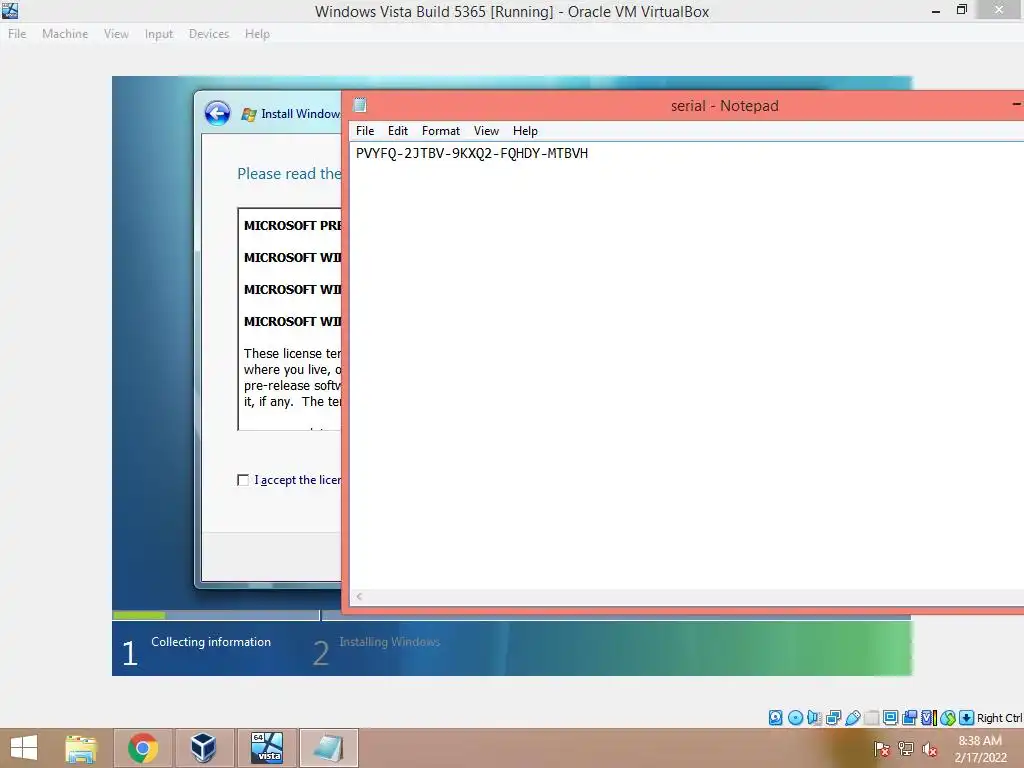This screenshot has height=768, width=1024.
Task: Open VirtualBox Devices menu
Action: 209,34
